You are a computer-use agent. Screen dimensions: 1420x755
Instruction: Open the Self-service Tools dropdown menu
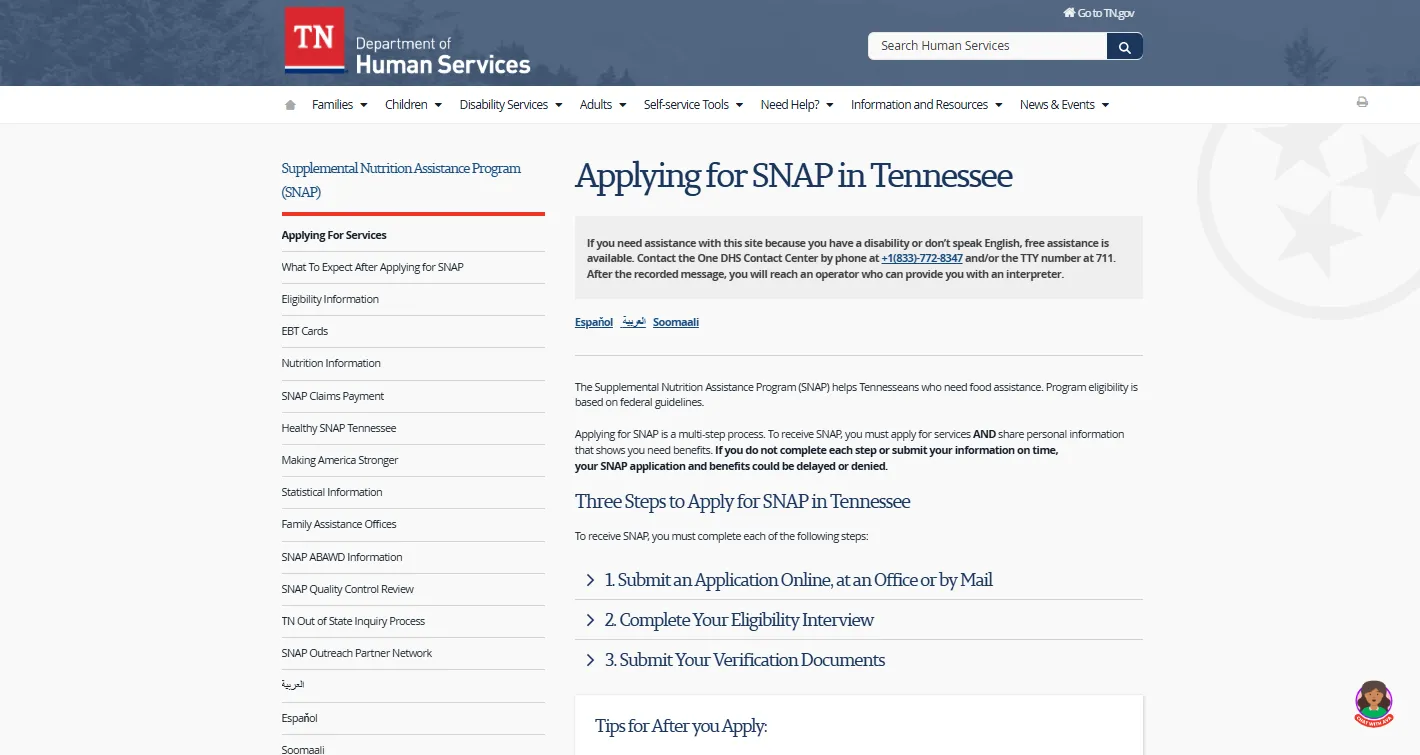click(693, 105)
